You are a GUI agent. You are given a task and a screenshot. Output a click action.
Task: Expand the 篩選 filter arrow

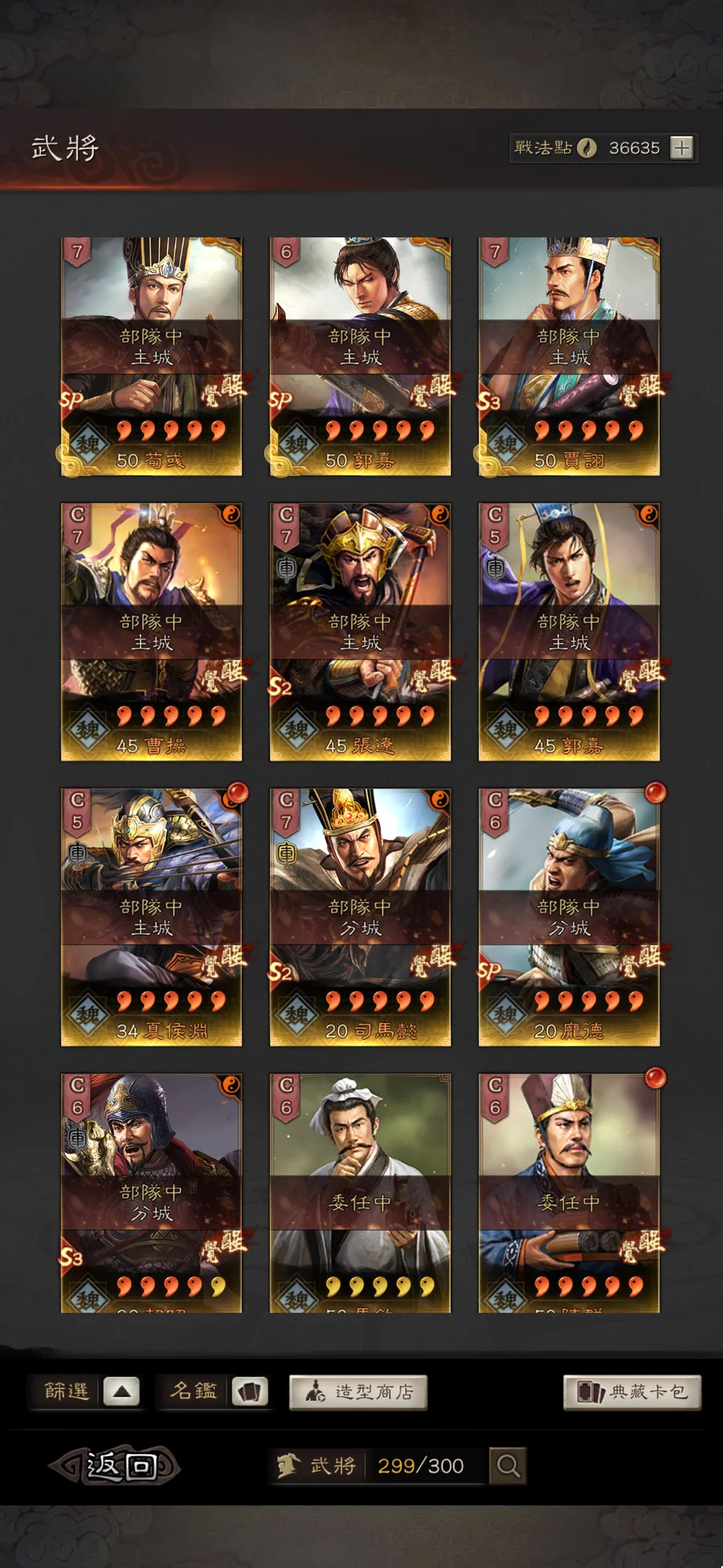(121, 1392)
